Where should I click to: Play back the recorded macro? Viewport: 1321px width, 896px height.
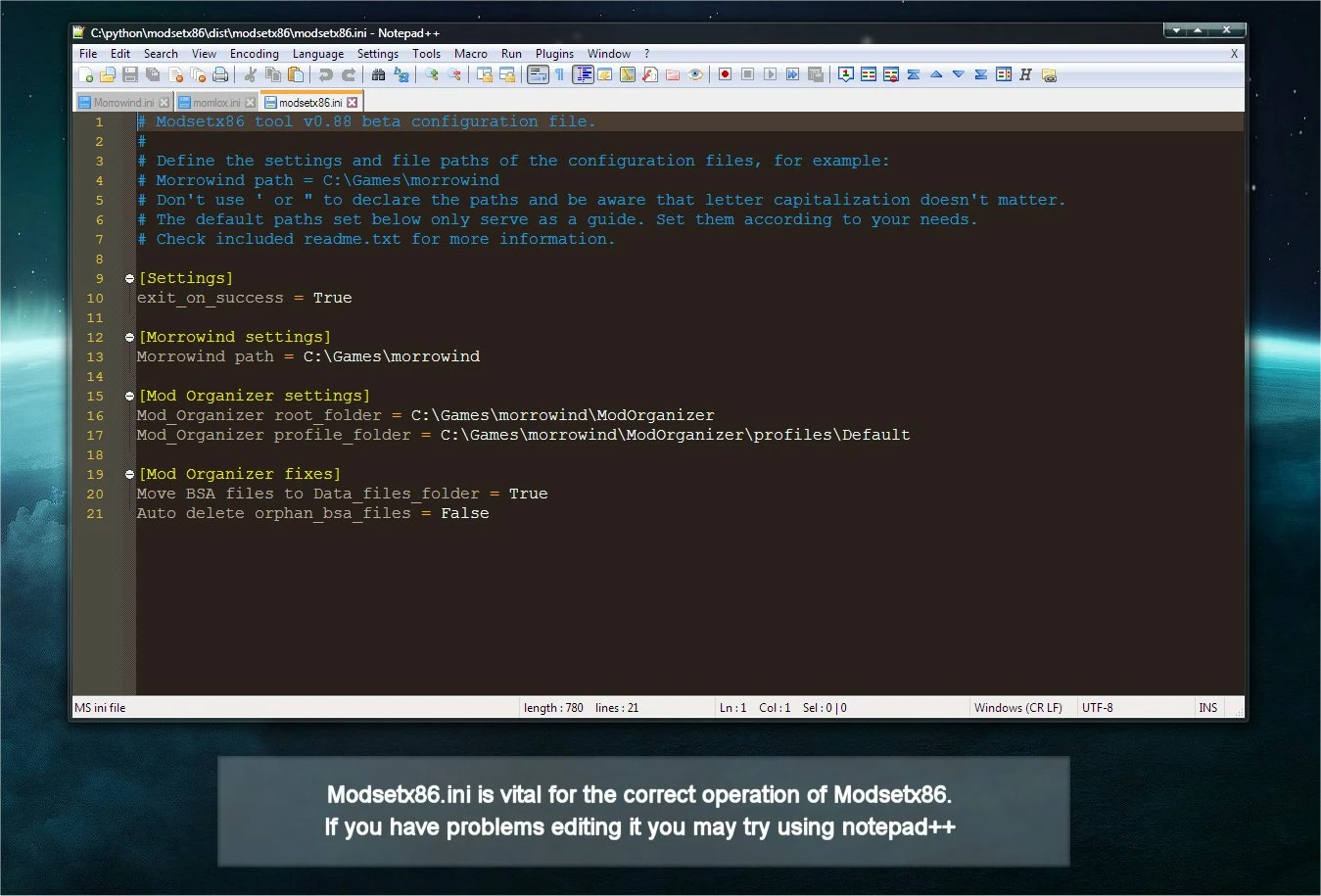[770, 74]
